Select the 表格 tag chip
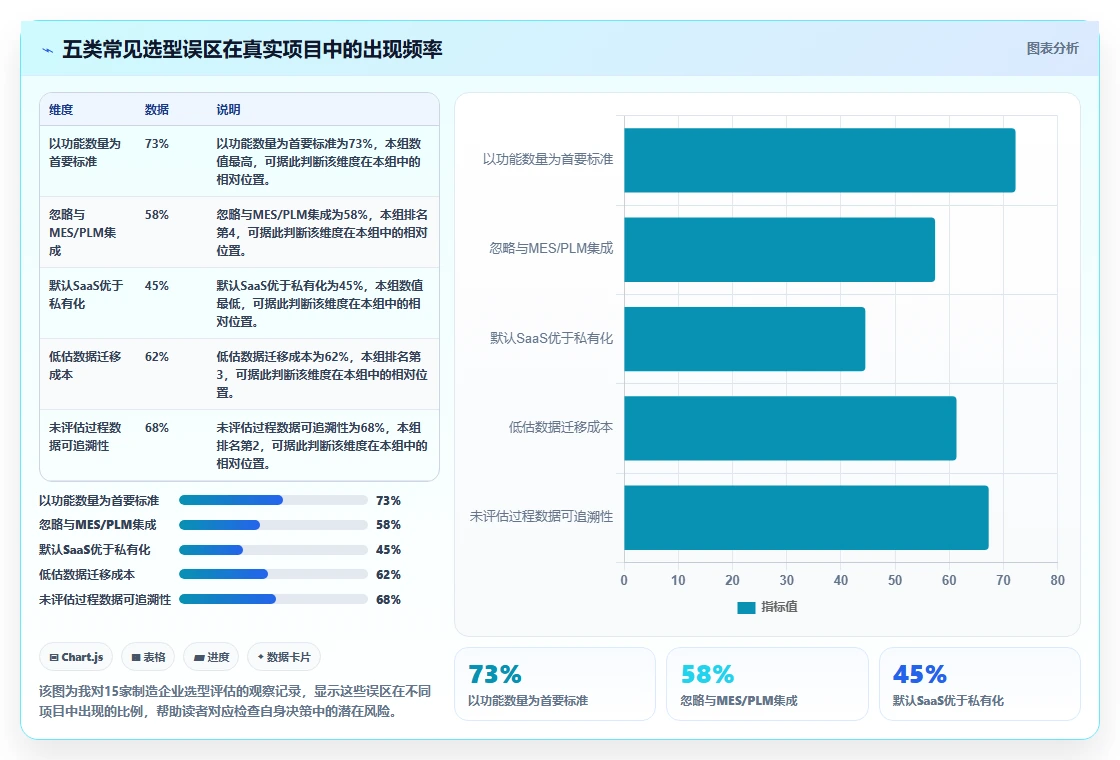Screen dimensions: 1120x760 click(148, 657)
